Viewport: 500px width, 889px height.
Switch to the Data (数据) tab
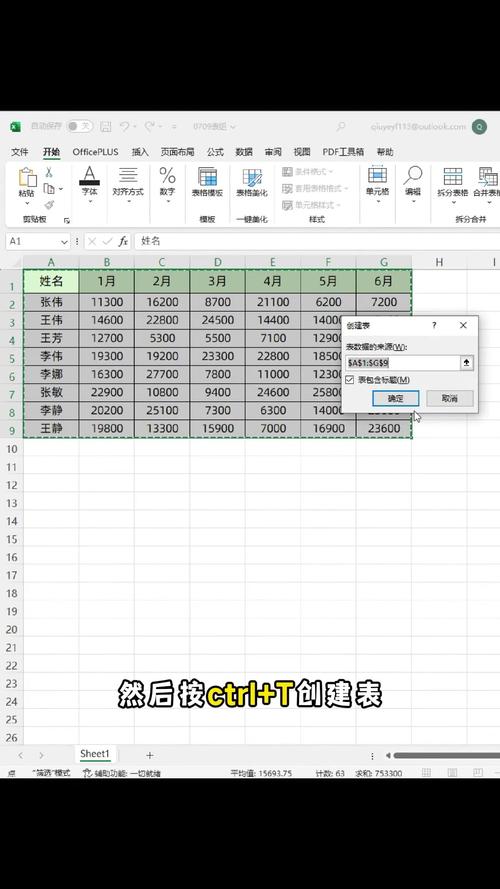(244, 152)
